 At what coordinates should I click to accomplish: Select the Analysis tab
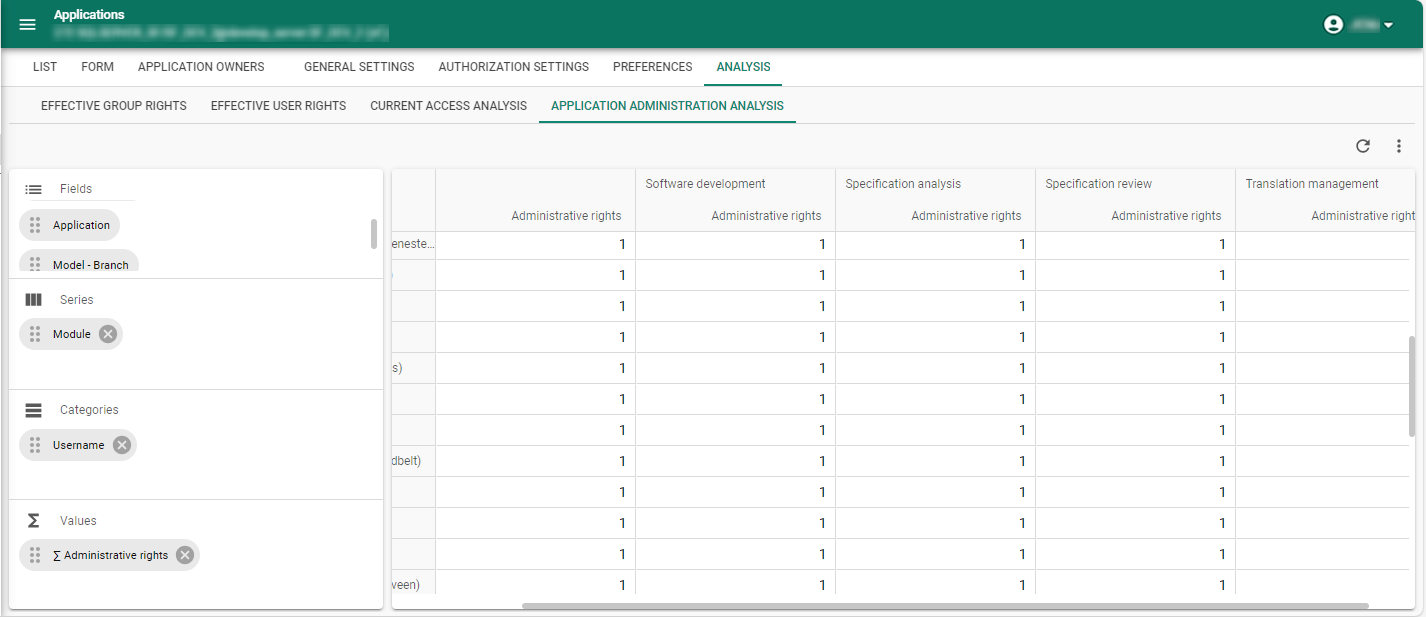coord(744,67)
